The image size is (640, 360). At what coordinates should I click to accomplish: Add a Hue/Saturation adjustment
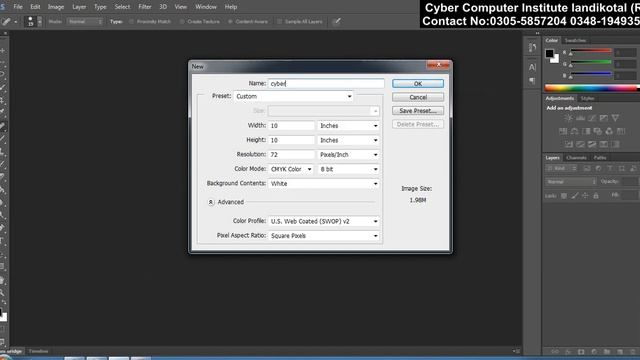coord(563,131)
